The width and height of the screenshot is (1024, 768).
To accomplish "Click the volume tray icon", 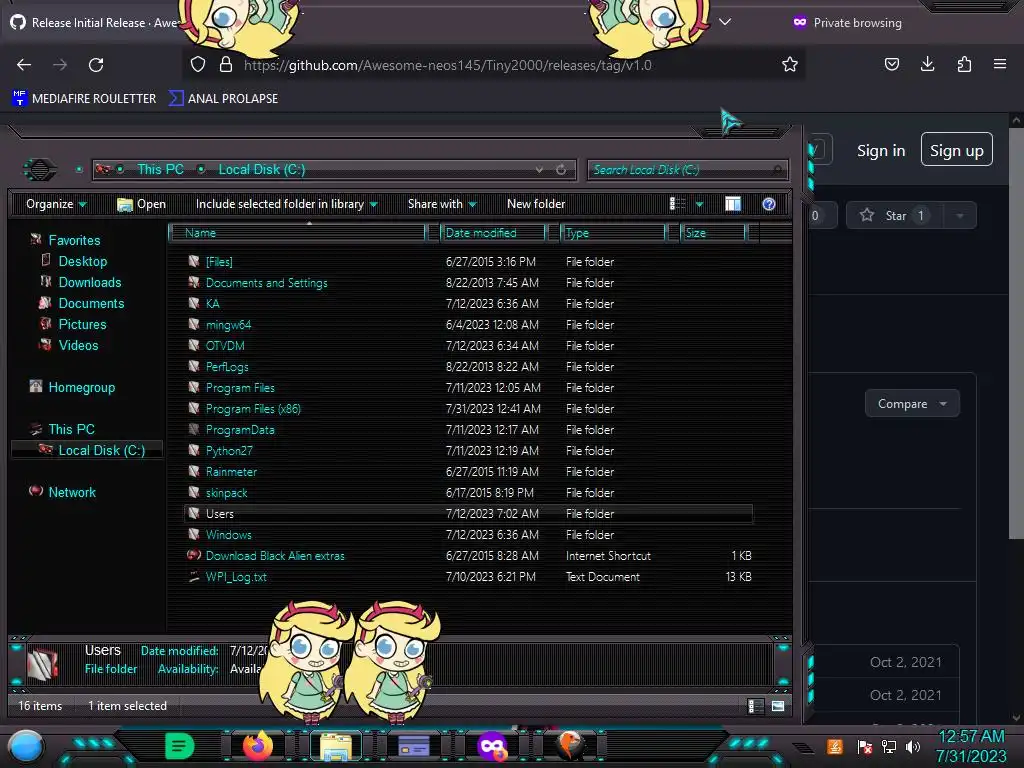I will point(912,747).
